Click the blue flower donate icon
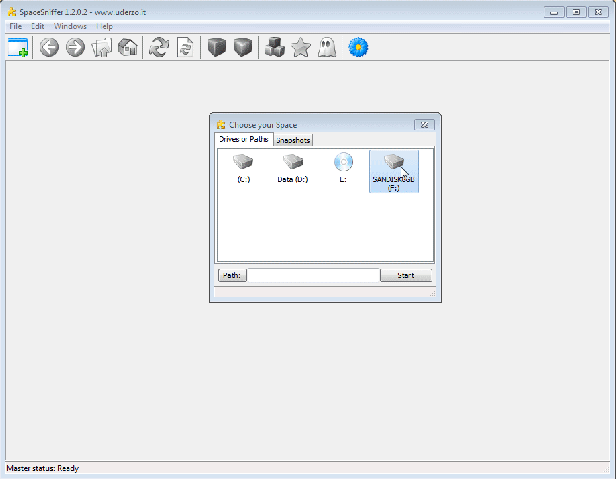 pos(357,47)
